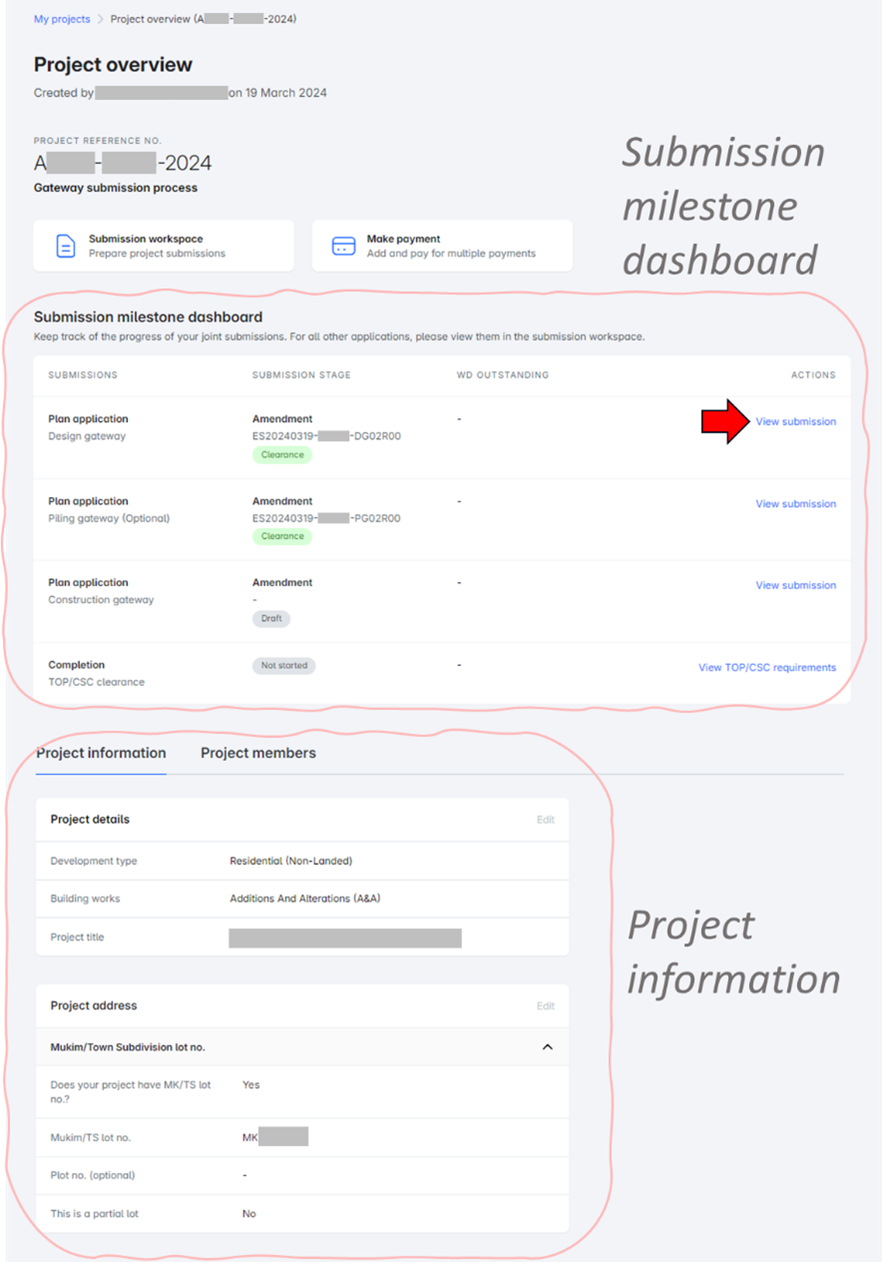View submission for the Design gateway plan application
Screen dimensions: 887x1262
[x=795, y=421]
